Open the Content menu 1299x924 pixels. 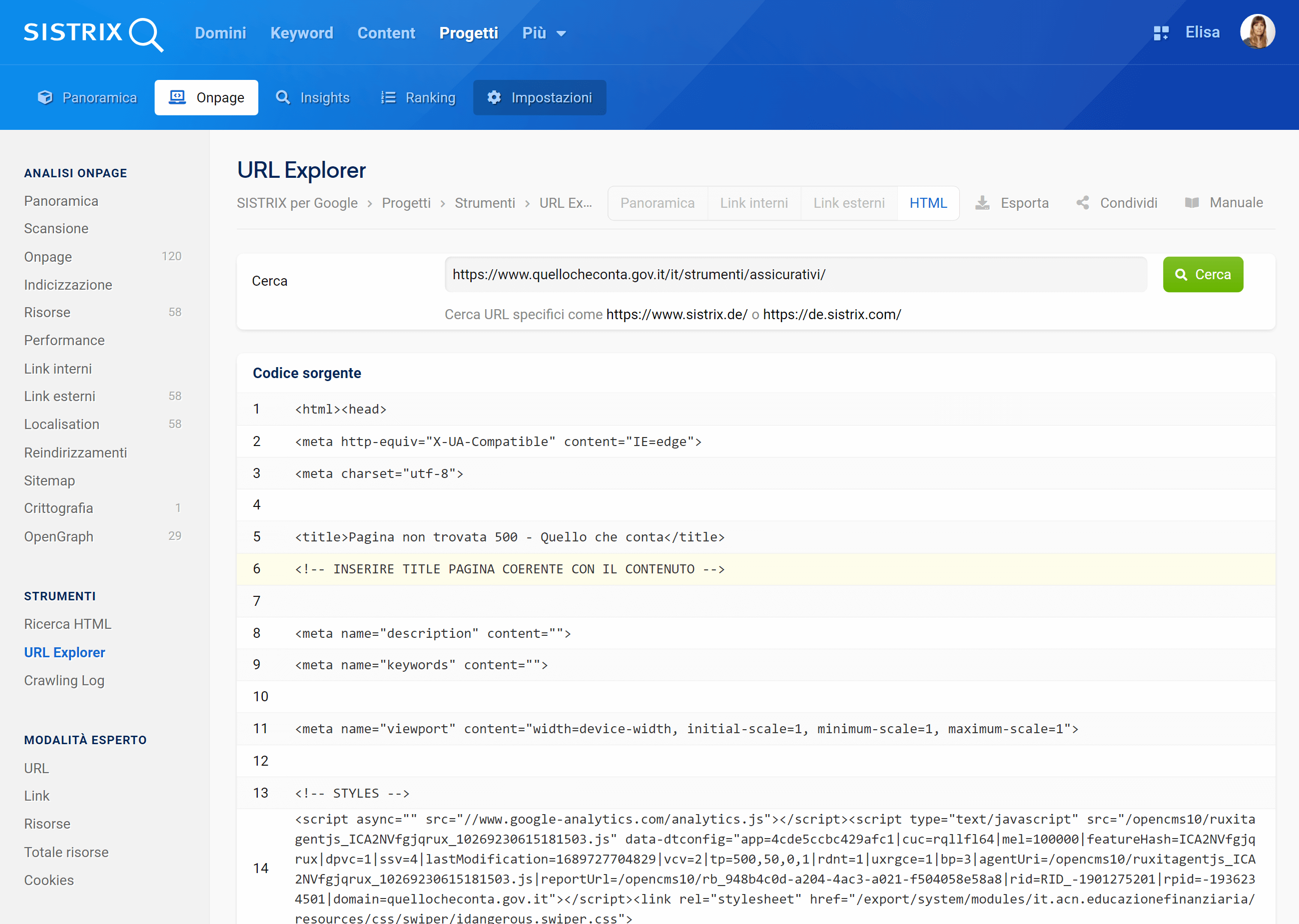pos(386,33)
